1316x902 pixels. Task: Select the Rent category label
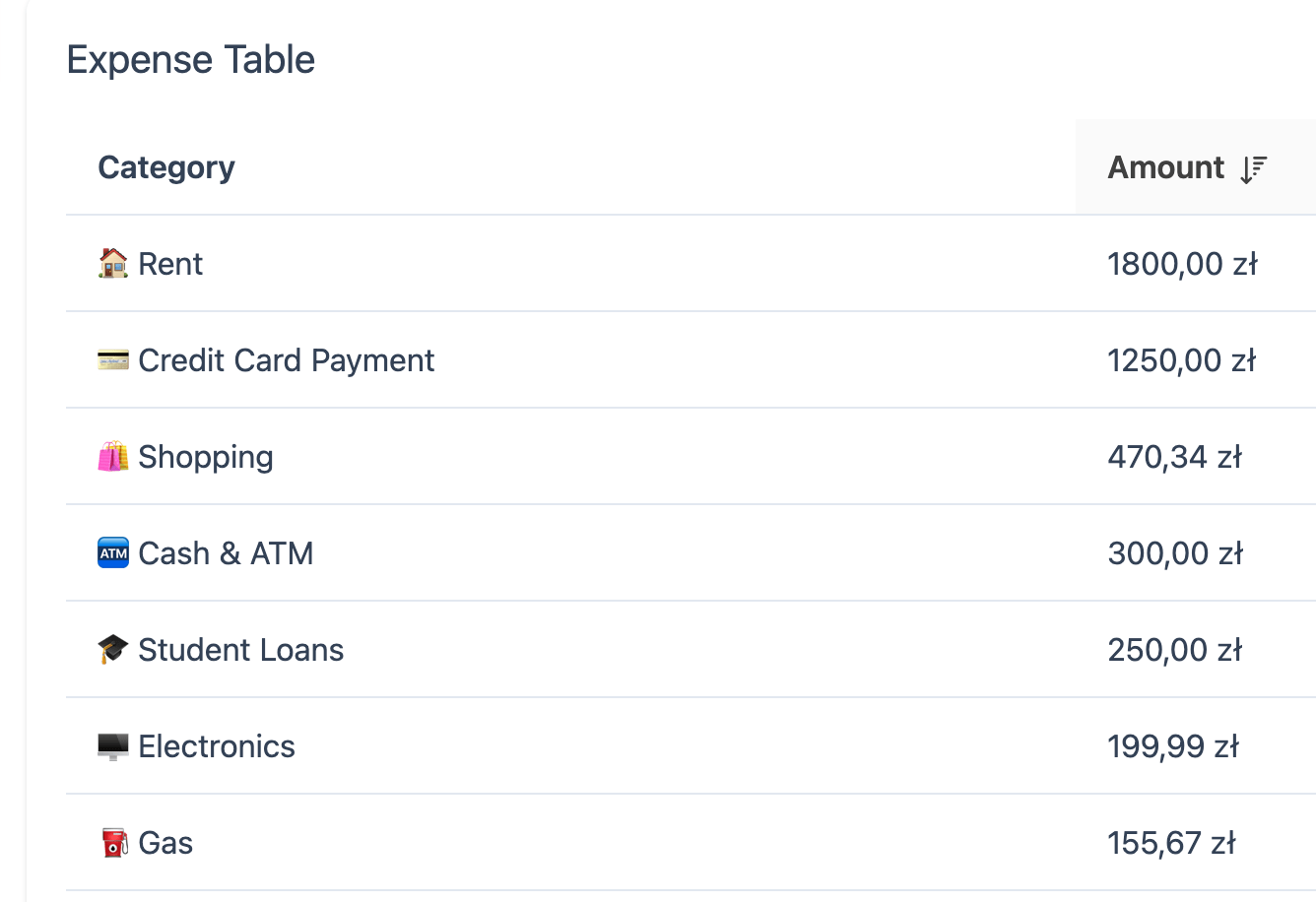170,264
